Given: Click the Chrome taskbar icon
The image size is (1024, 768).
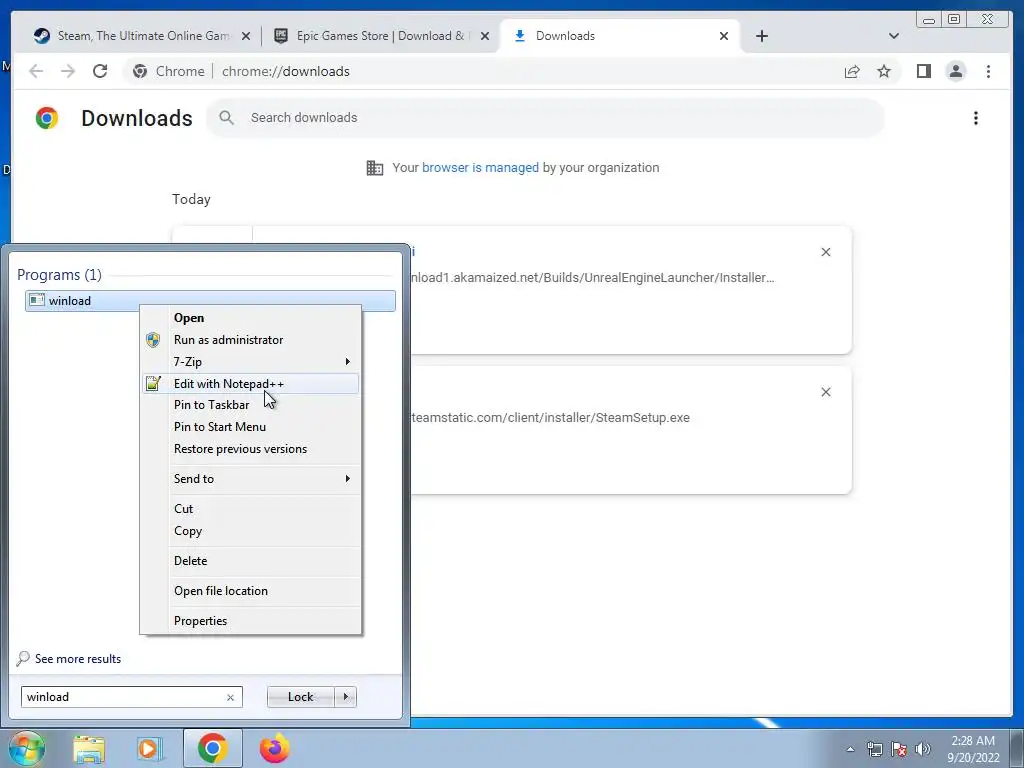Looking at the screenshot, I should click(212, 748).
